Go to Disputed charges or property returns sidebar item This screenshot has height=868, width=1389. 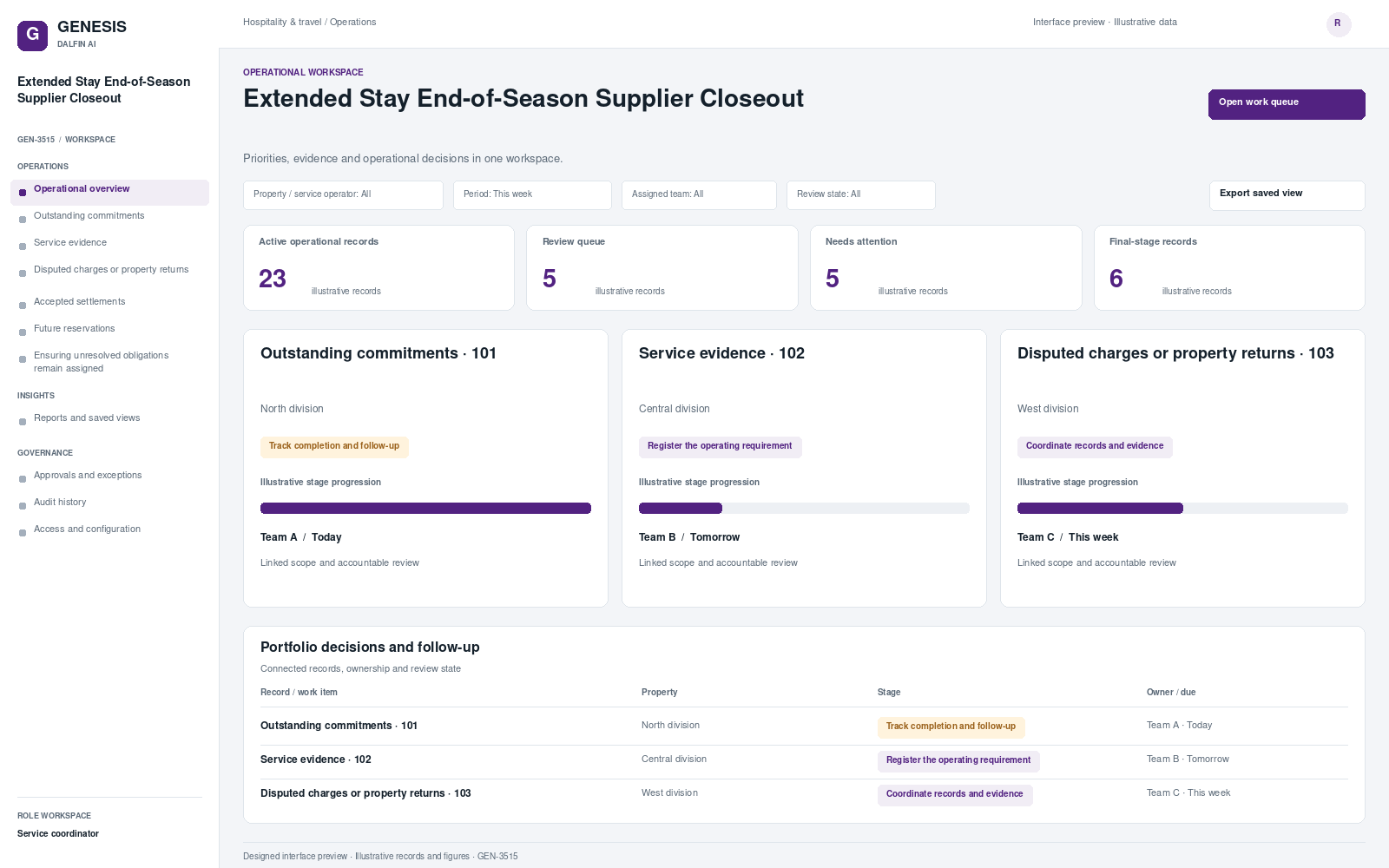click(109, 270)
